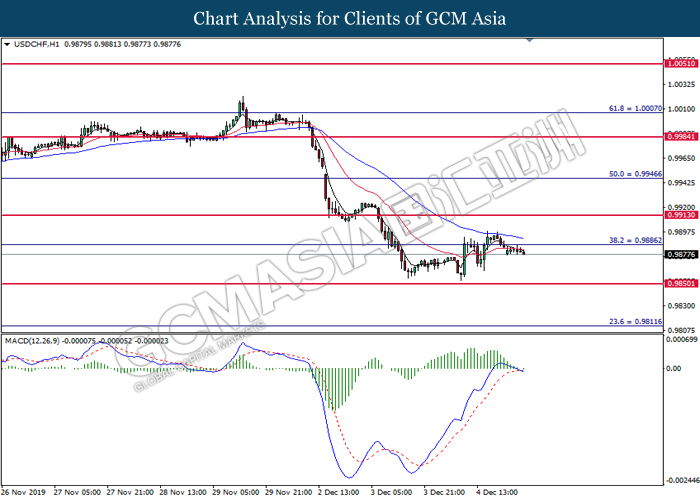
Task: Select the red 1.00510 resistance price tag
Action: pyautogui.click(x=680, y=63)
